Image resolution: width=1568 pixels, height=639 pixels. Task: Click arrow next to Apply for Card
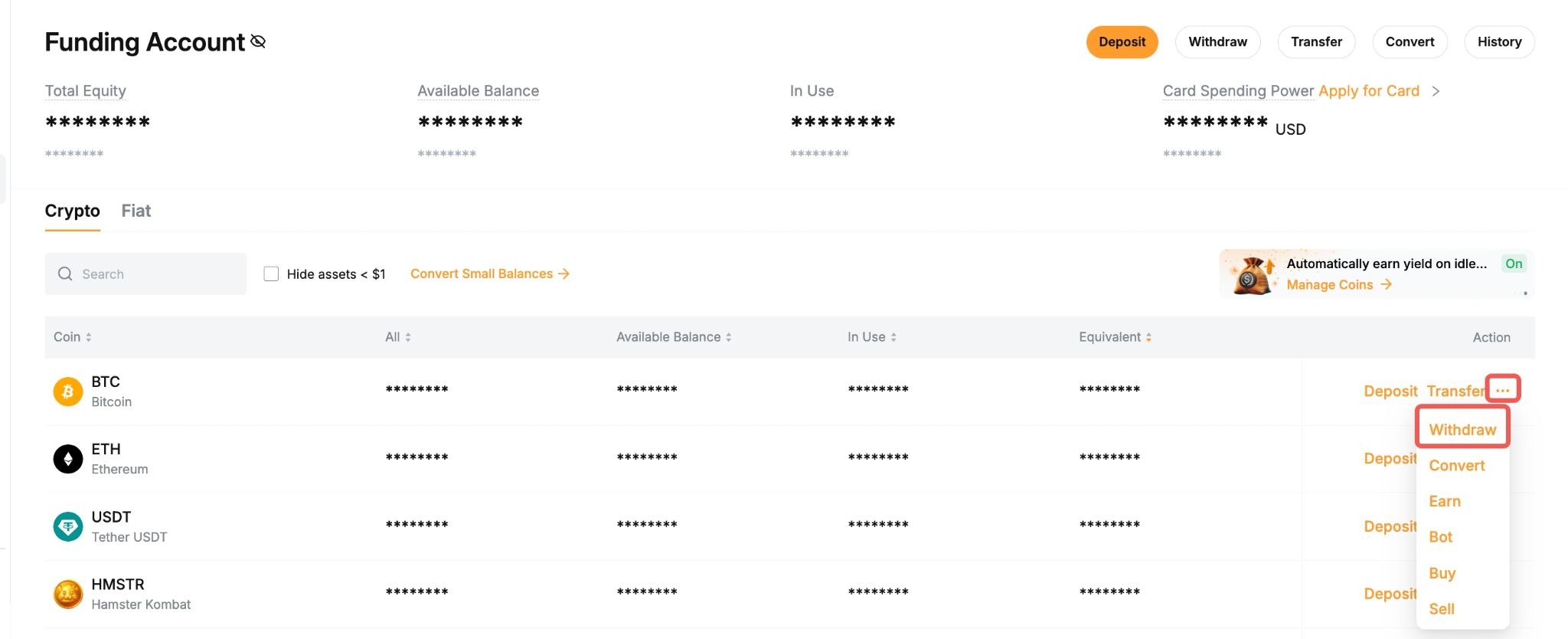(x=1436, y=91)
